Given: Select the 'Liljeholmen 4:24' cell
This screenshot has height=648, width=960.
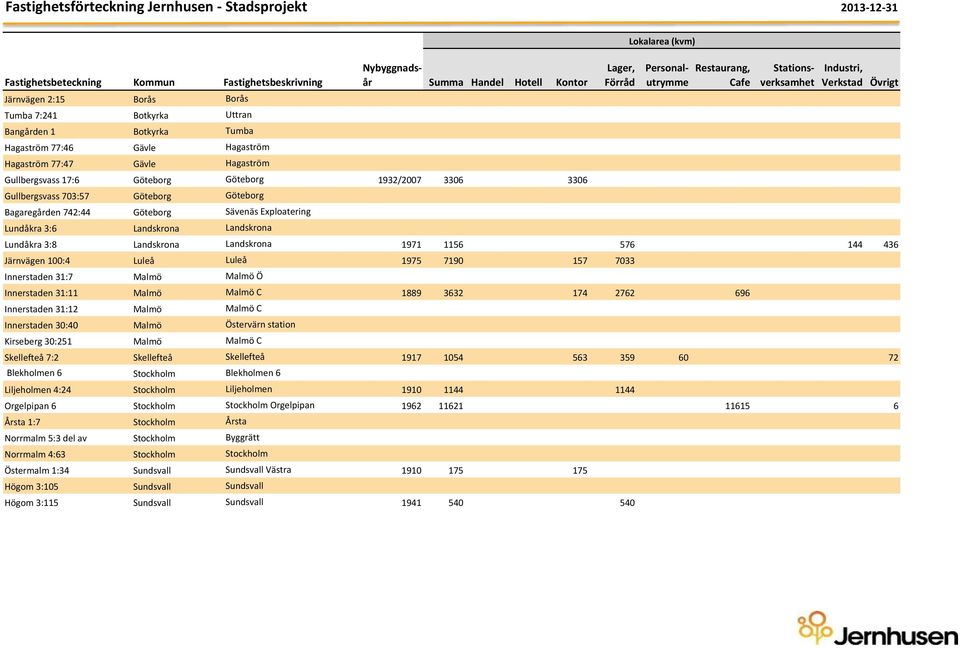Looking at the screenshot, I should [37, 390].
